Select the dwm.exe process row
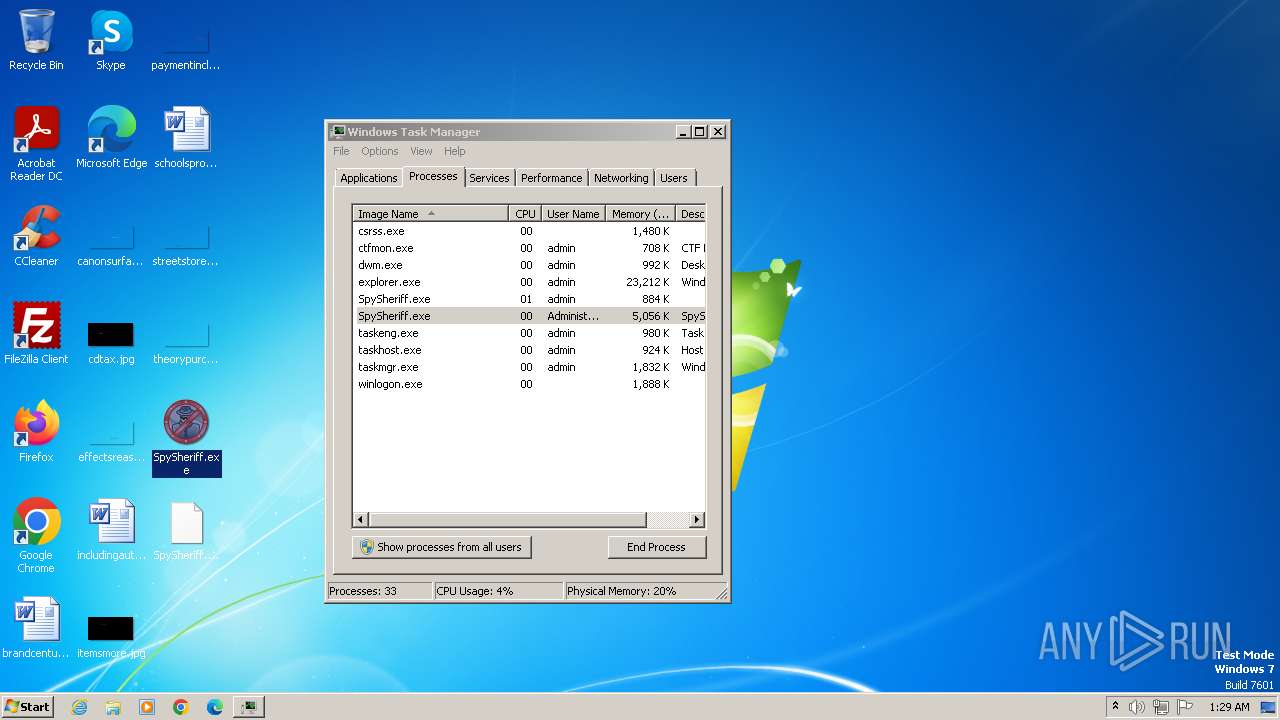Viewport: 1280px width, 720px height. click(529, 265)
